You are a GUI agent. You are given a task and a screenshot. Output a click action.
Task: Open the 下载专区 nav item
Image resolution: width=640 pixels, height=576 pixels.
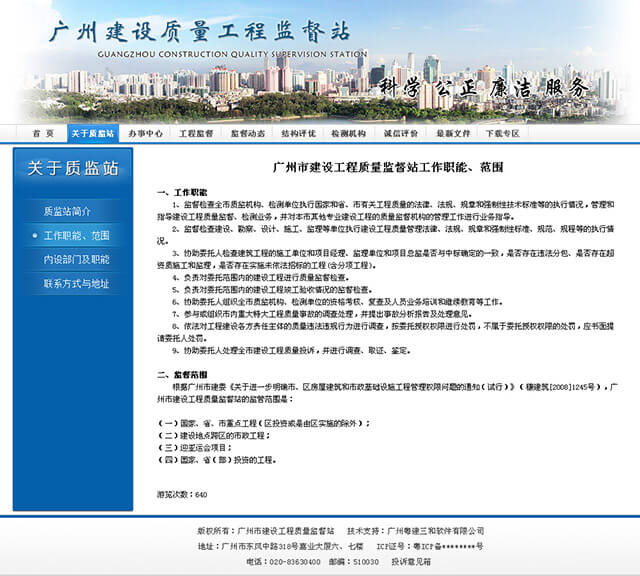503,133
